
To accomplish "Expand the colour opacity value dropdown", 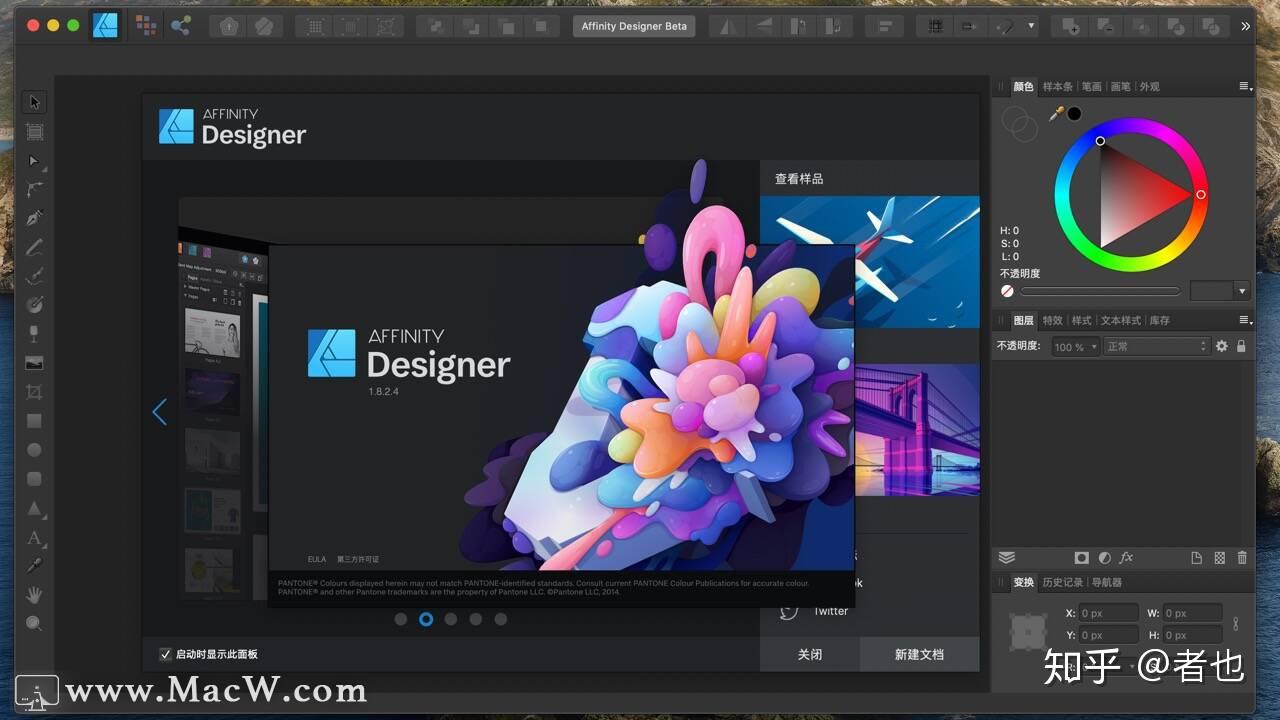I will click(1242, 291).
